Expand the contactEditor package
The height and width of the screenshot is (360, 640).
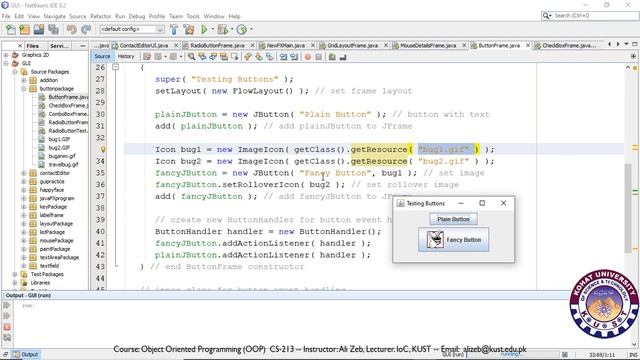pyautogui.click(x=24, y=173)
